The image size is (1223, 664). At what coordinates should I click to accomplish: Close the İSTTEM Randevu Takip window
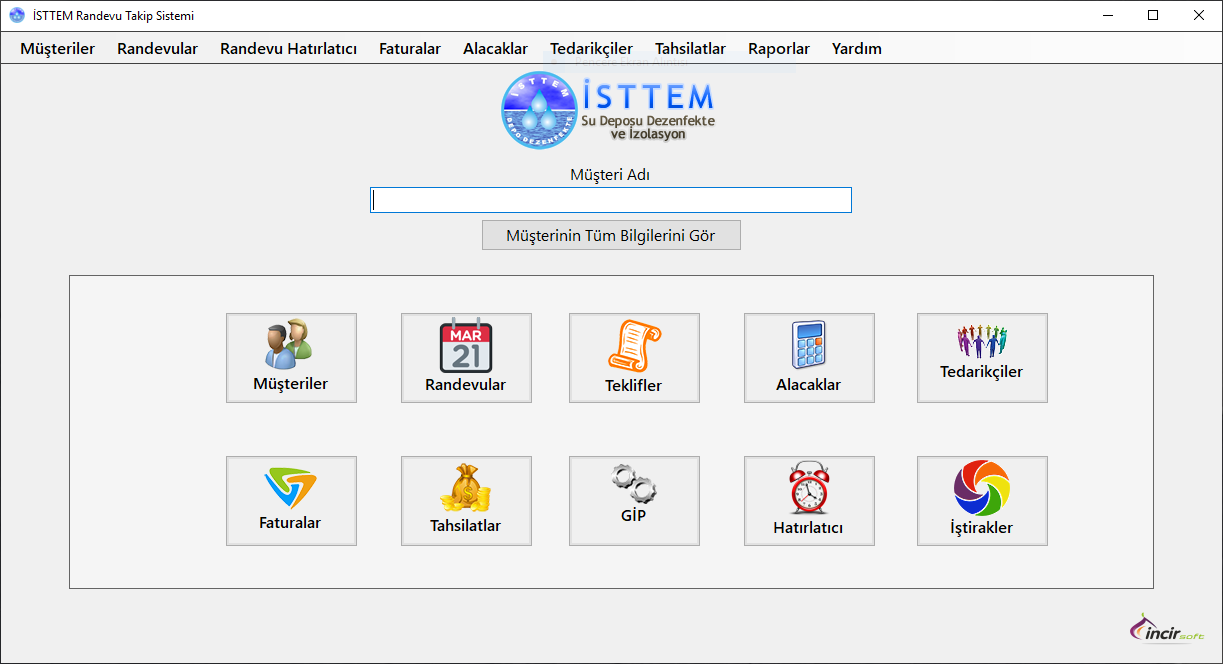[x=1200, y=15]
